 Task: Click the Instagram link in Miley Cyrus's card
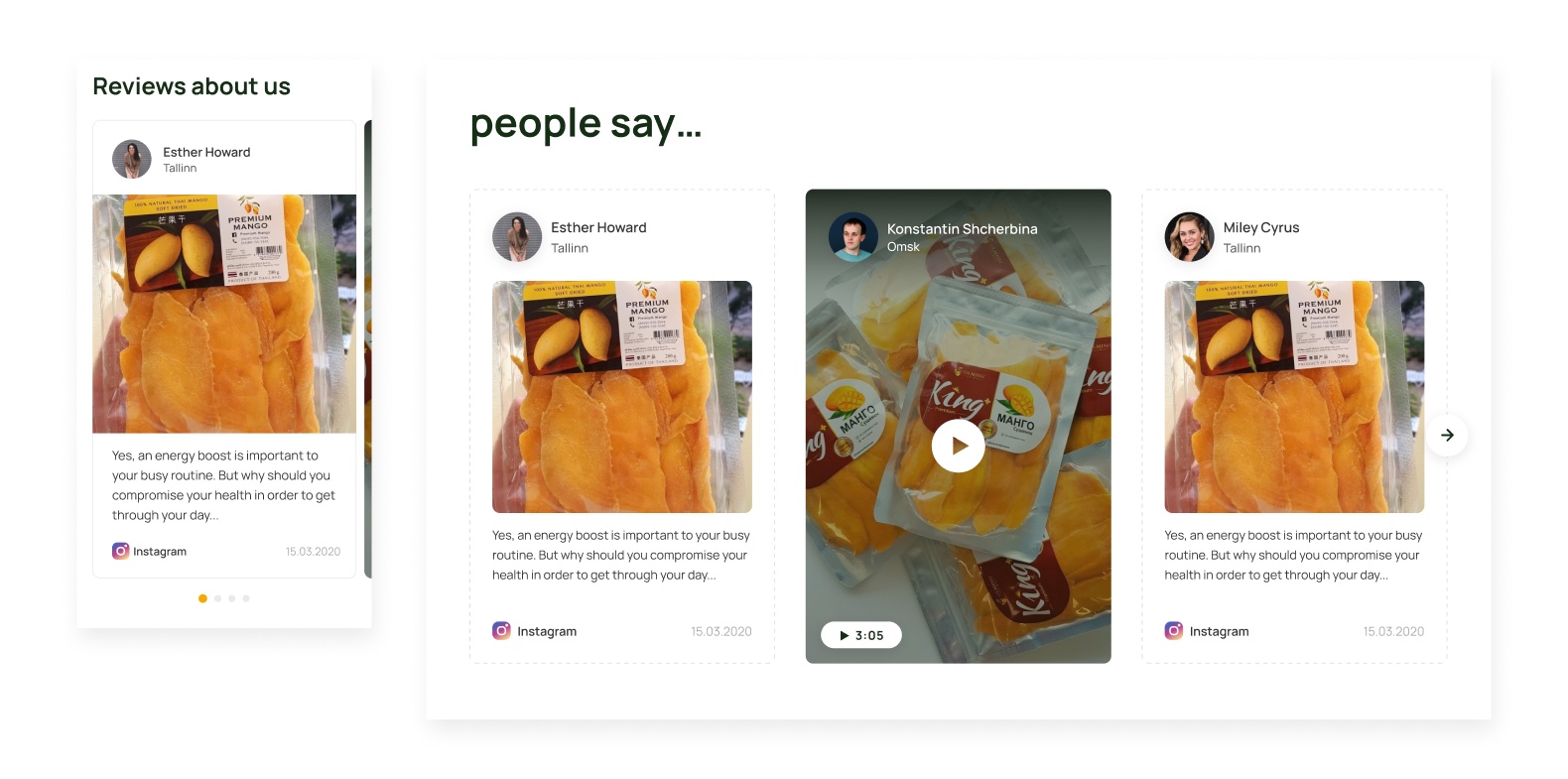(x=1219, y=631)
